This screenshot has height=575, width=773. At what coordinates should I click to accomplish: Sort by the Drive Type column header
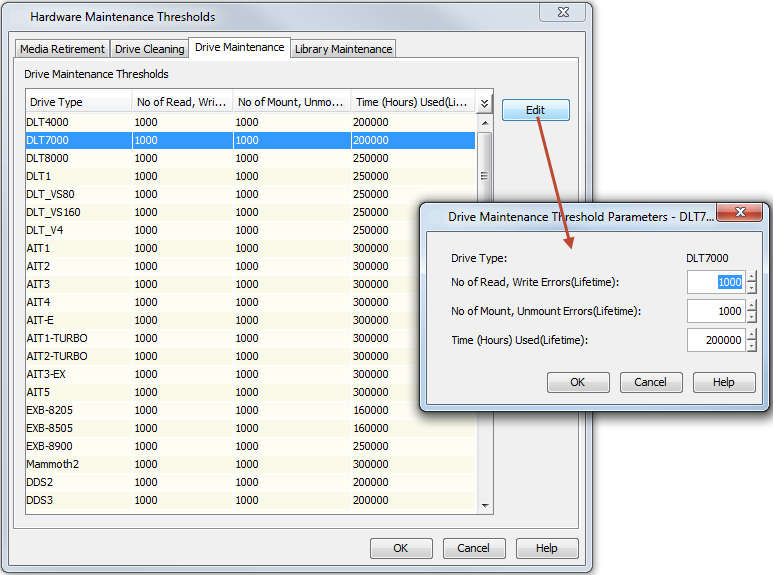click(78, 102)
